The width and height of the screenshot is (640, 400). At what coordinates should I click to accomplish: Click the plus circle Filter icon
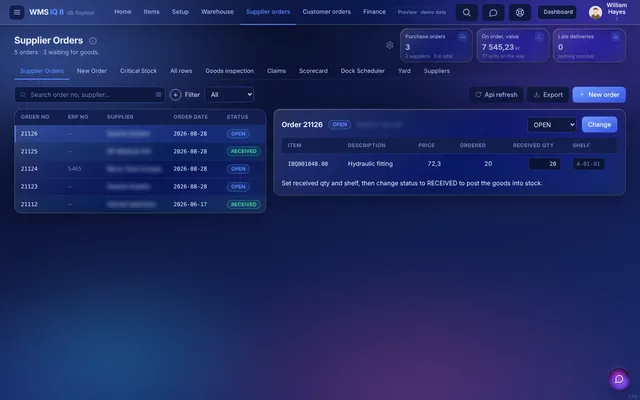(176, 95)
